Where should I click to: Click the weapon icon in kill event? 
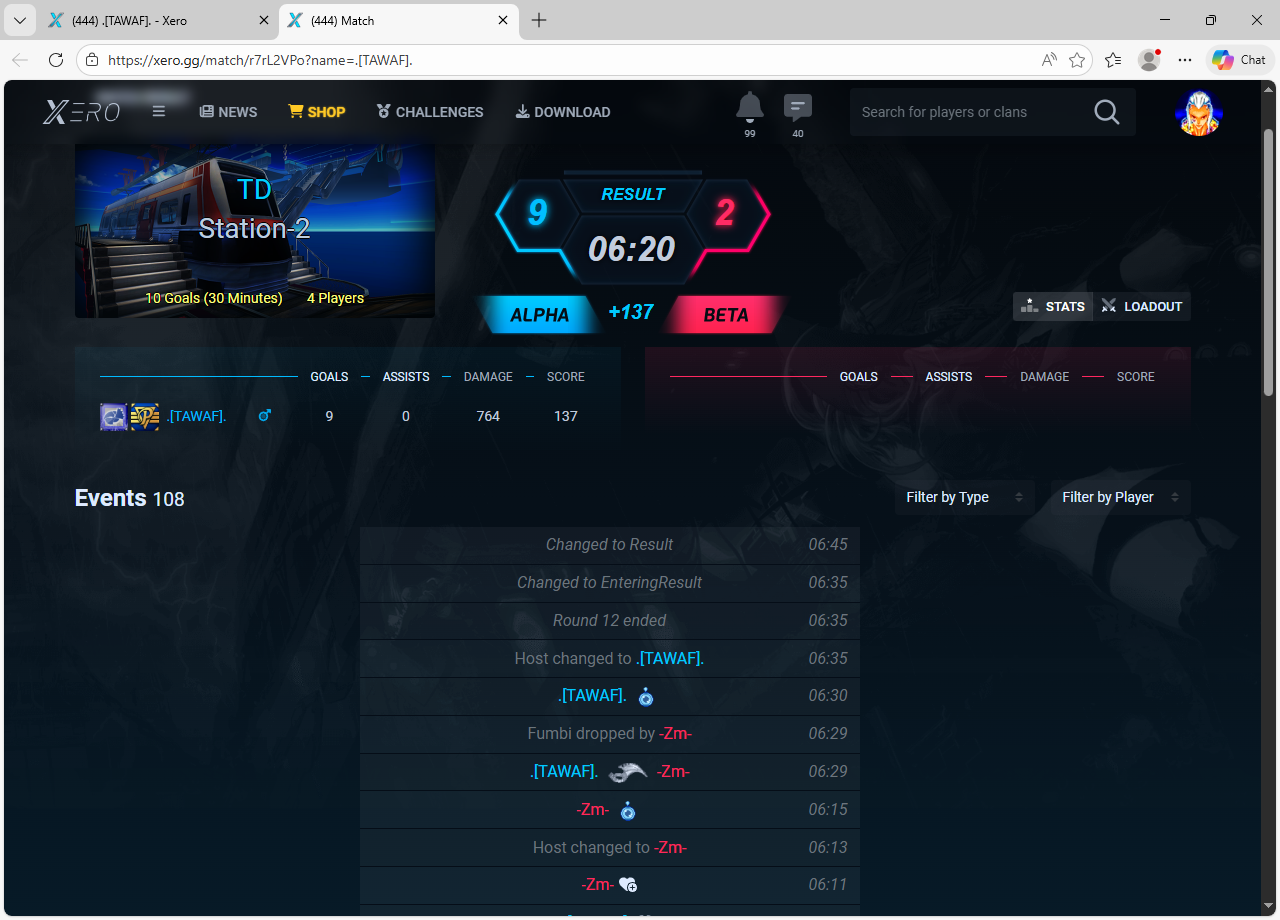pos(628,771)
